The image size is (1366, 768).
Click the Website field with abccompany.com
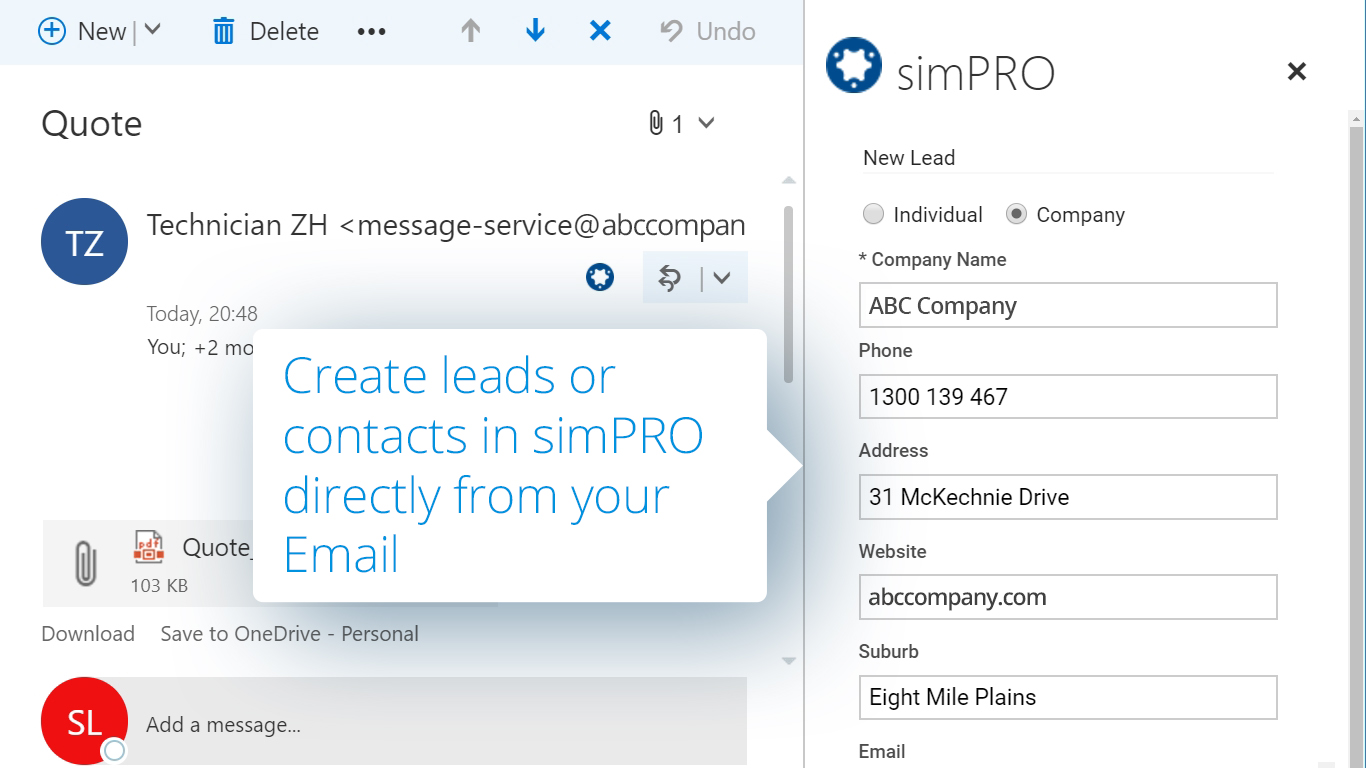click(x=1068, y=597)
